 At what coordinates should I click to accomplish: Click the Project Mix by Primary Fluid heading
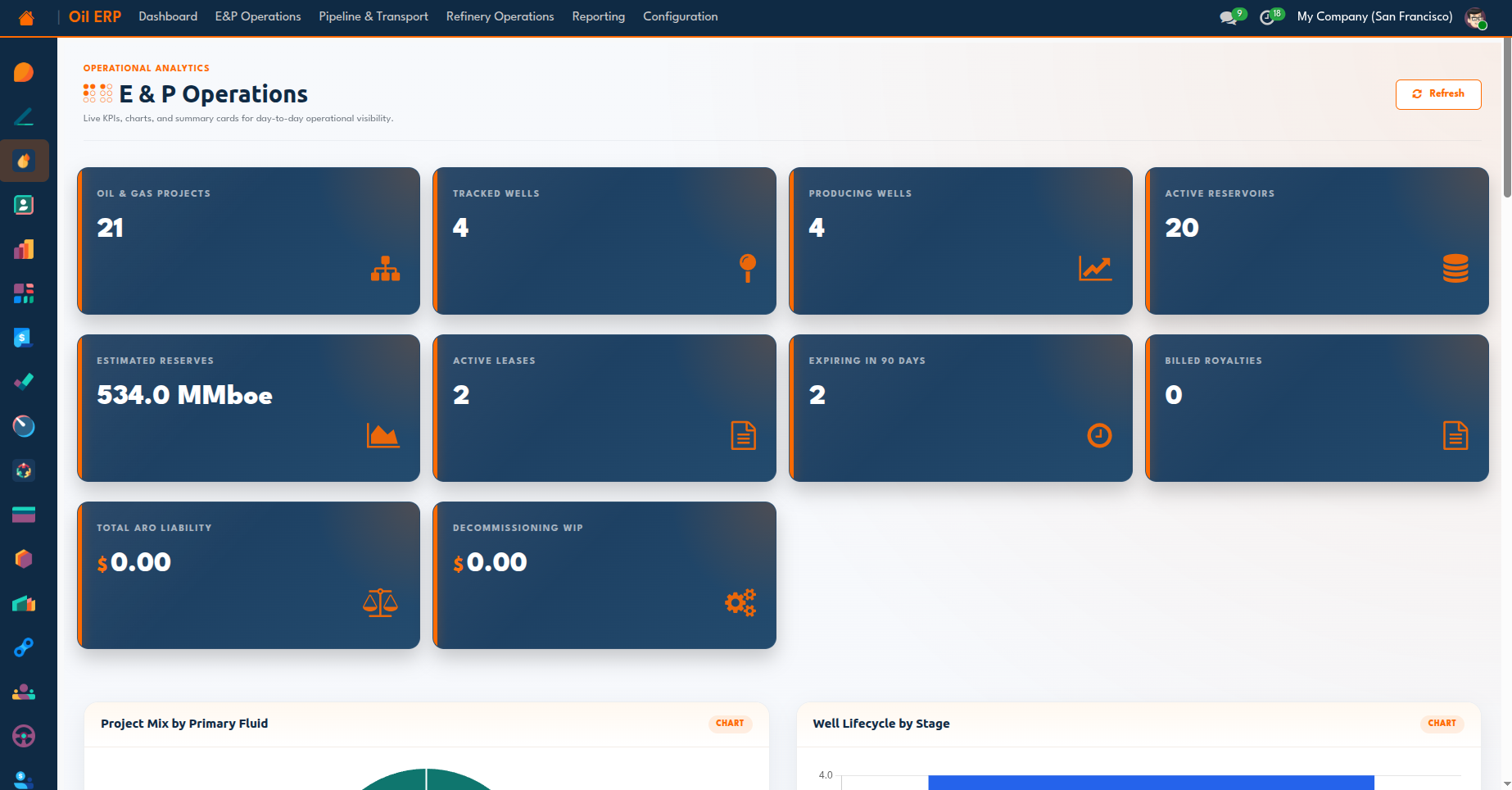184,724
